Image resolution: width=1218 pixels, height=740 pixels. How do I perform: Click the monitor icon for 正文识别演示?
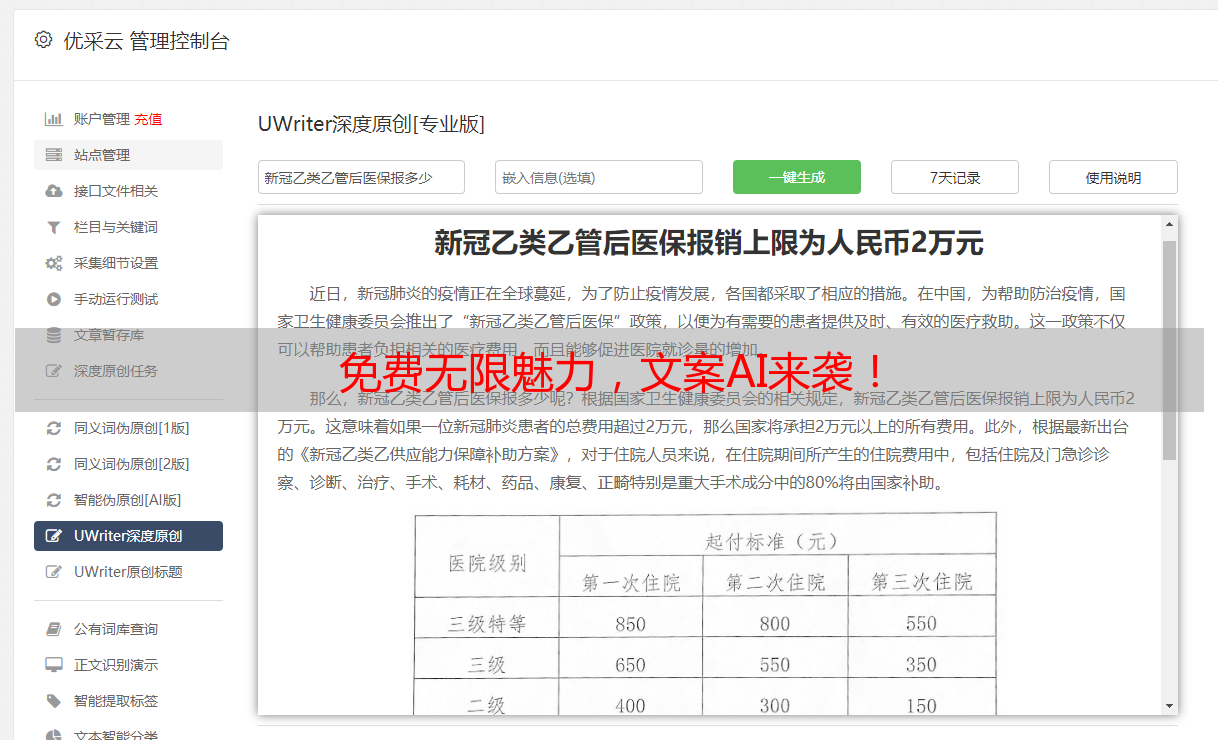pyautogui.click(x=54, y=665)
